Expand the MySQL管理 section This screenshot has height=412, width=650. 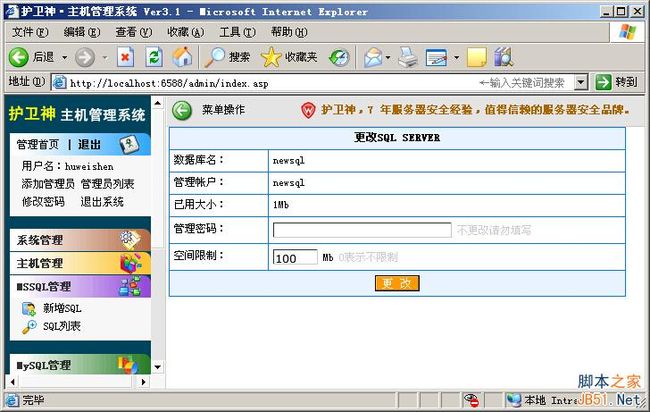(80, 364)
